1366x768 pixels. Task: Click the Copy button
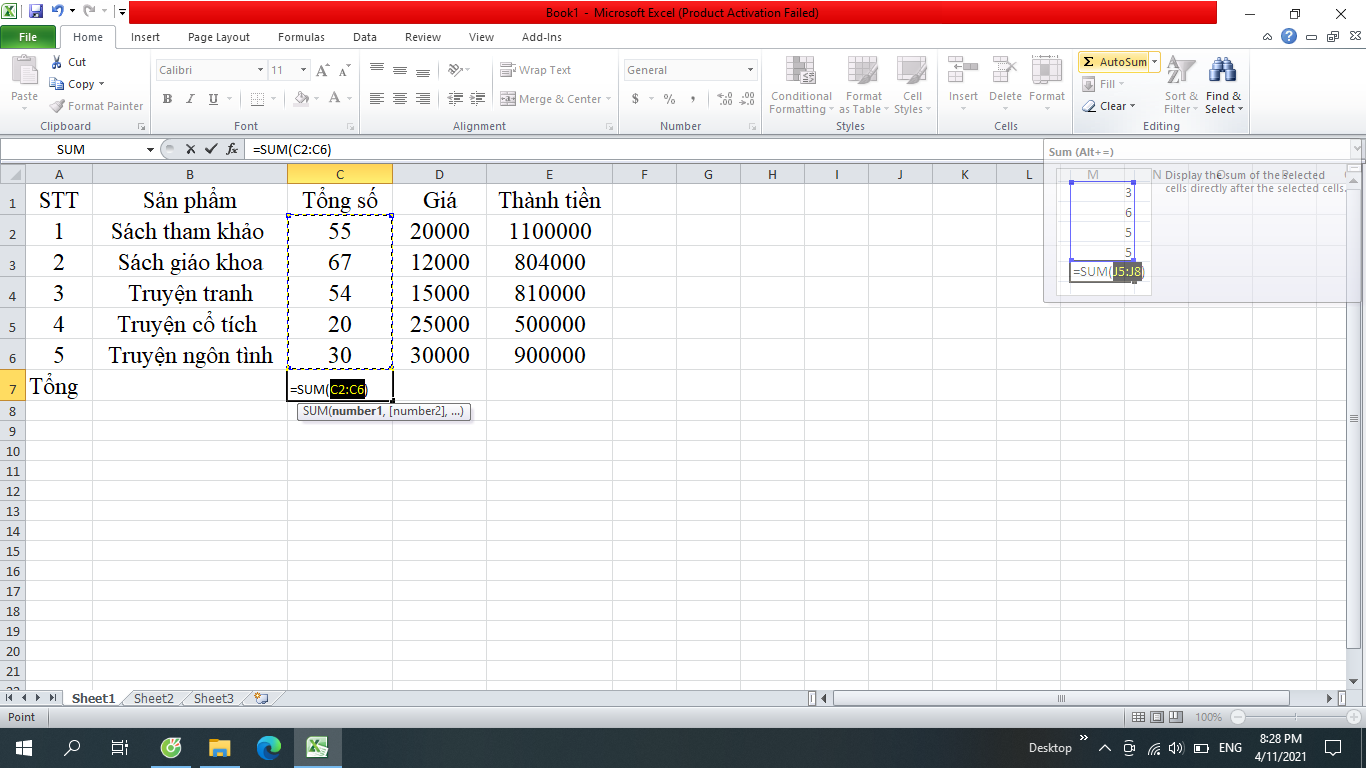[x=72, y=84]
